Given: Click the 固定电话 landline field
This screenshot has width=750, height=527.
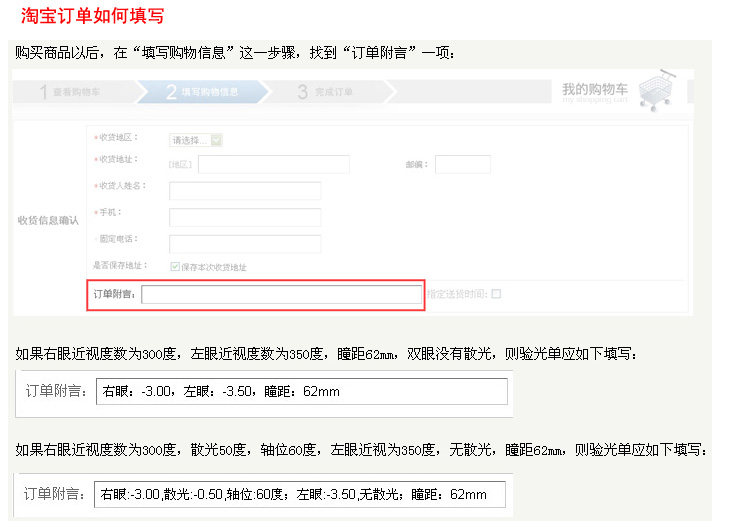Looking at the screenshot, I should (245, 244).
